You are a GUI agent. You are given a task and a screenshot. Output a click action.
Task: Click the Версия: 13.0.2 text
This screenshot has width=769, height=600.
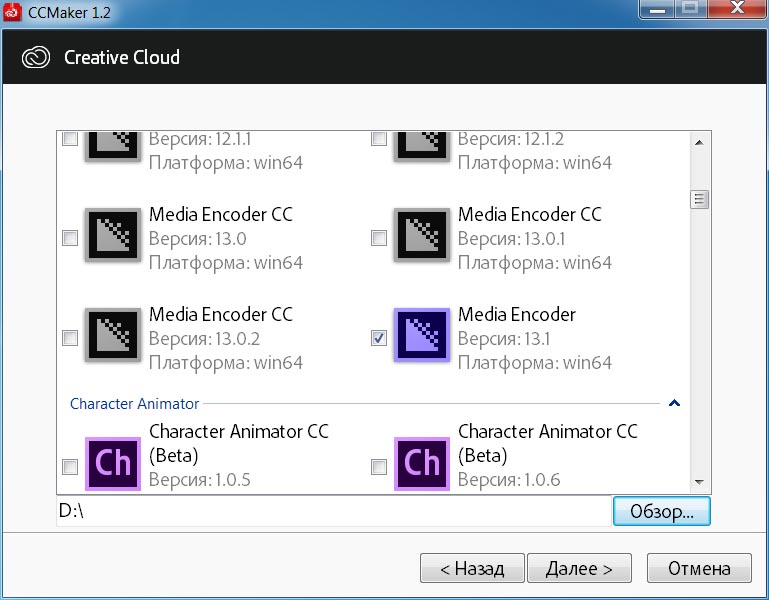(x=205, y=339)
